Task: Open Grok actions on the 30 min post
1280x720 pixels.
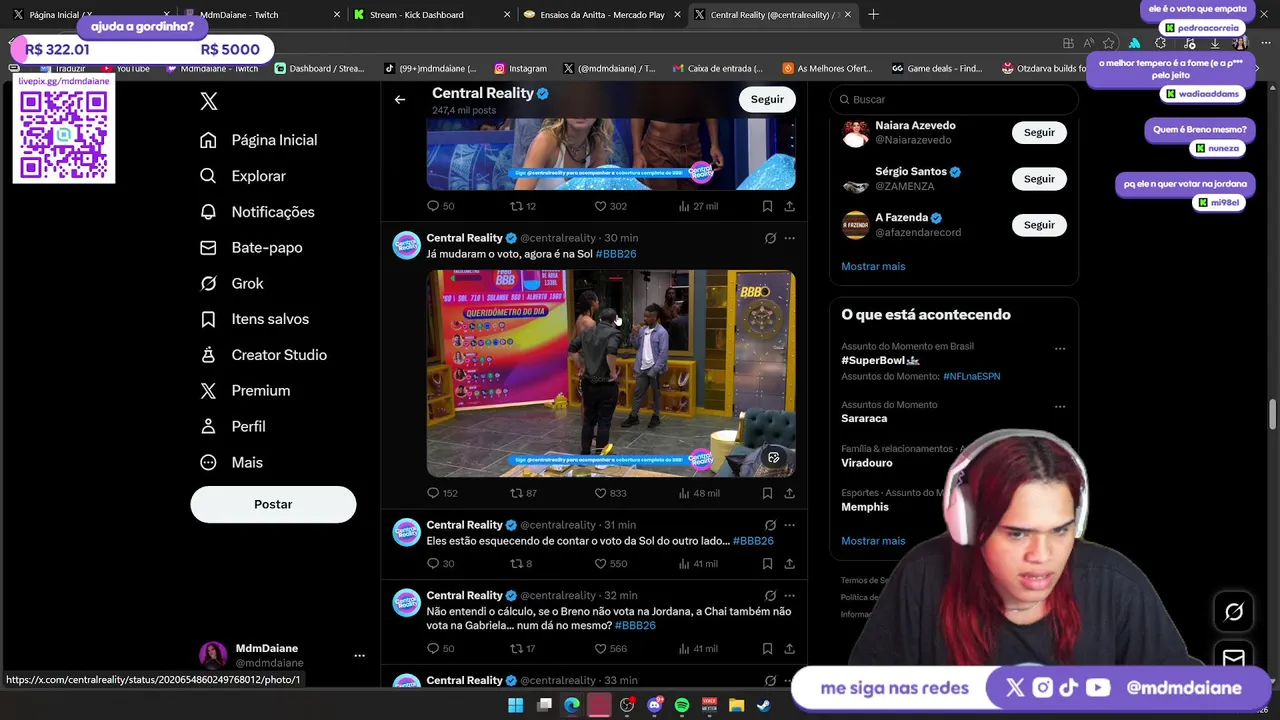Action: 770,238
